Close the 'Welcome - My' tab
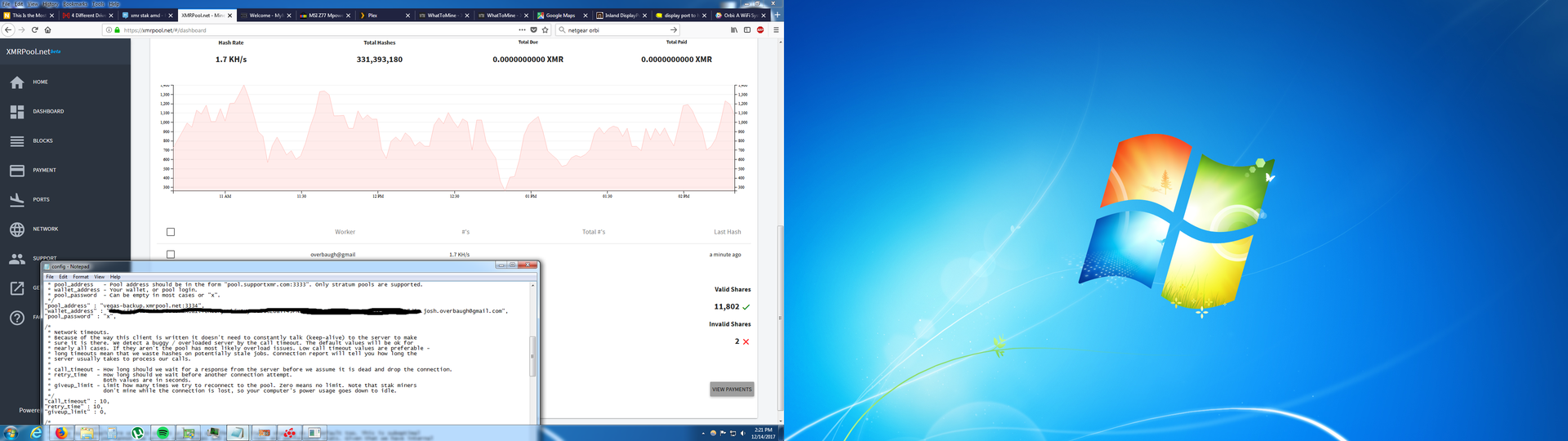 click(289, 15)
